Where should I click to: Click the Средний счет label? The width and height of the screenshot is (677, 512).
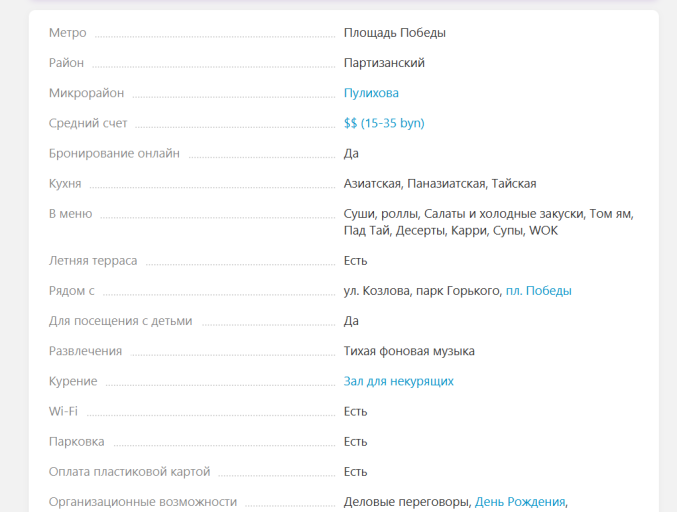click(88, 123)
